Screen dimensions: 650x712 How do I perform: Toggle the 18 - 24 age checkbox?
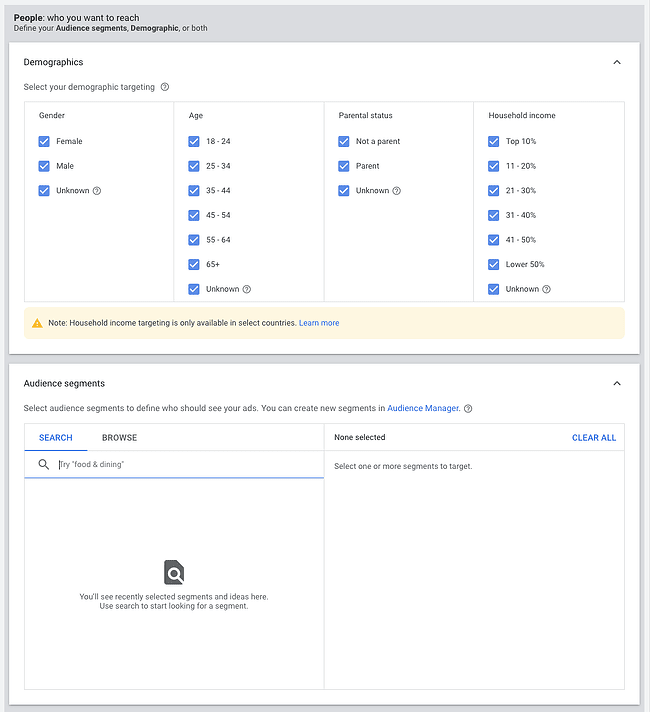coord(194,142)
